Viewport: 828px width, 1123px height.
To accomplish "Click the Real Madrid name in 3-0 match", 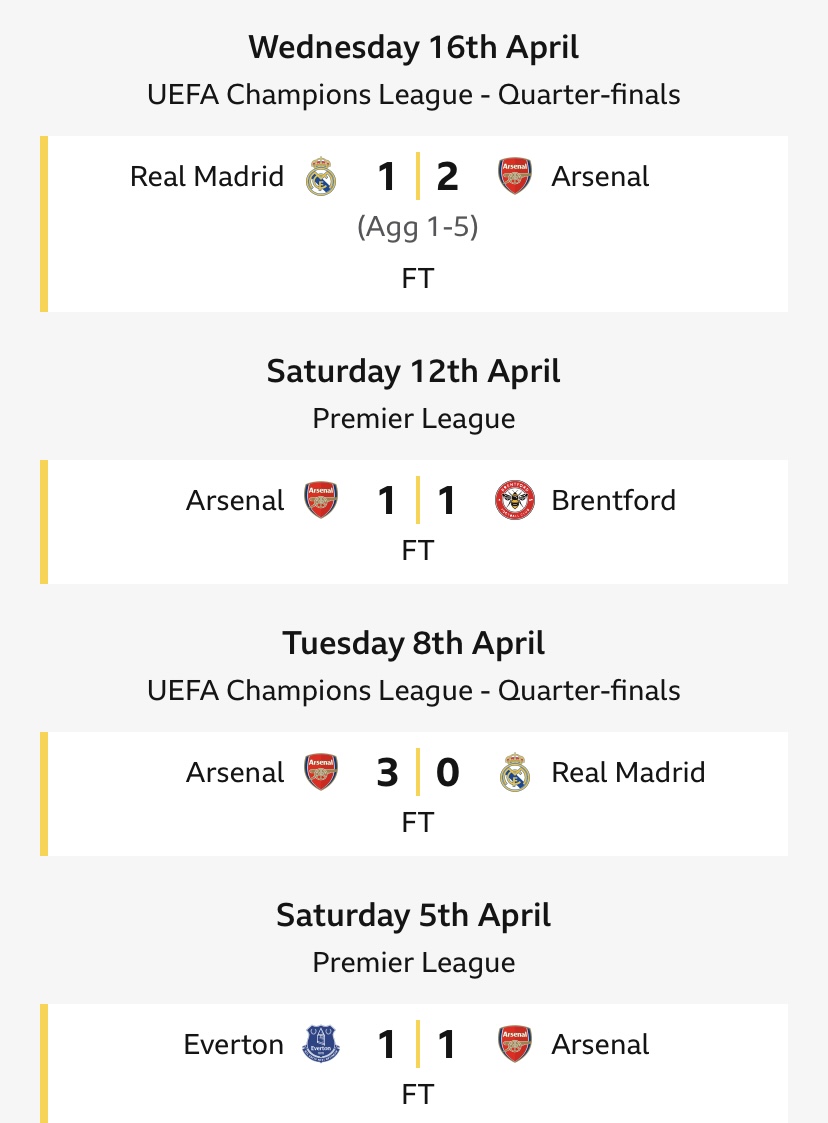I will [628, 772].
